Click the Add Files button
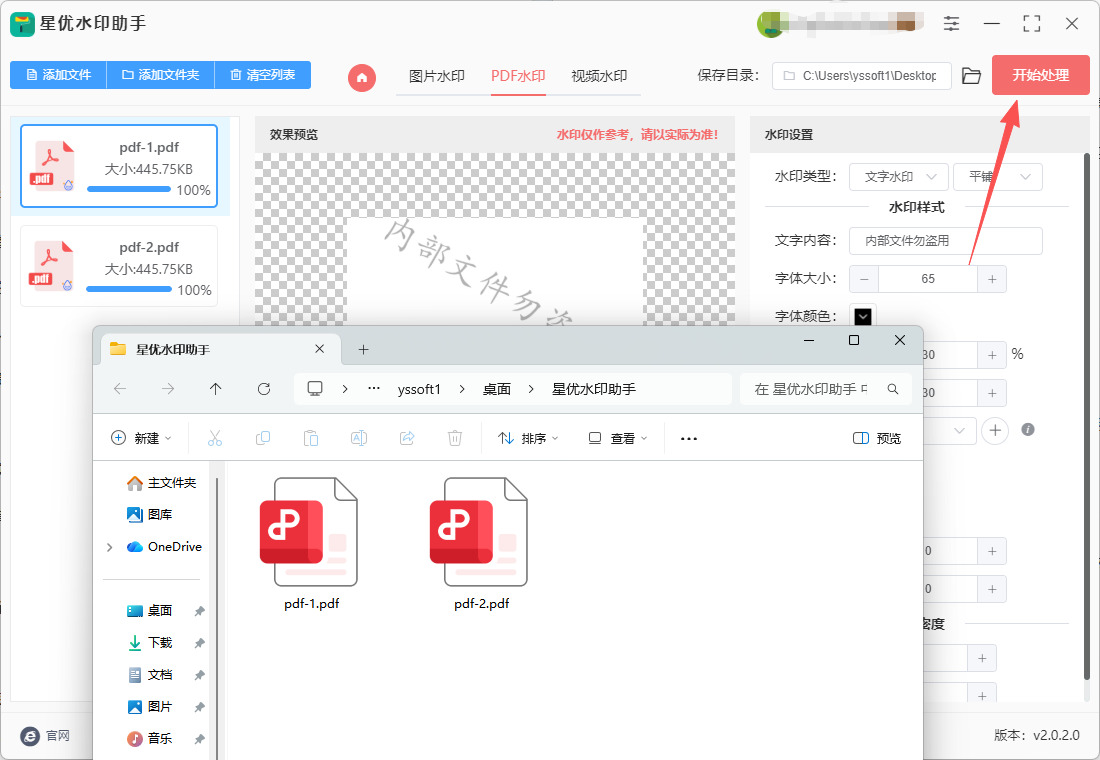Image resolution: width=1100 pixels, height=760 pixels. point(59,75)
